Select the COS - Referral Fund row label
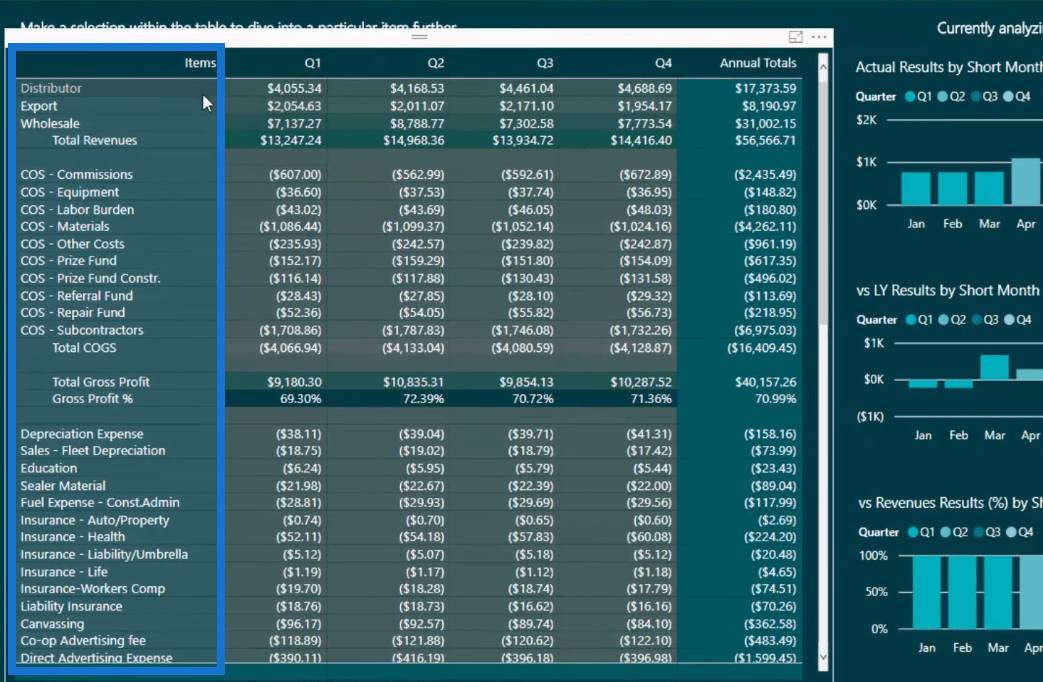The height and width of the screenshot is (682, 1043). [x=76, y=295]
